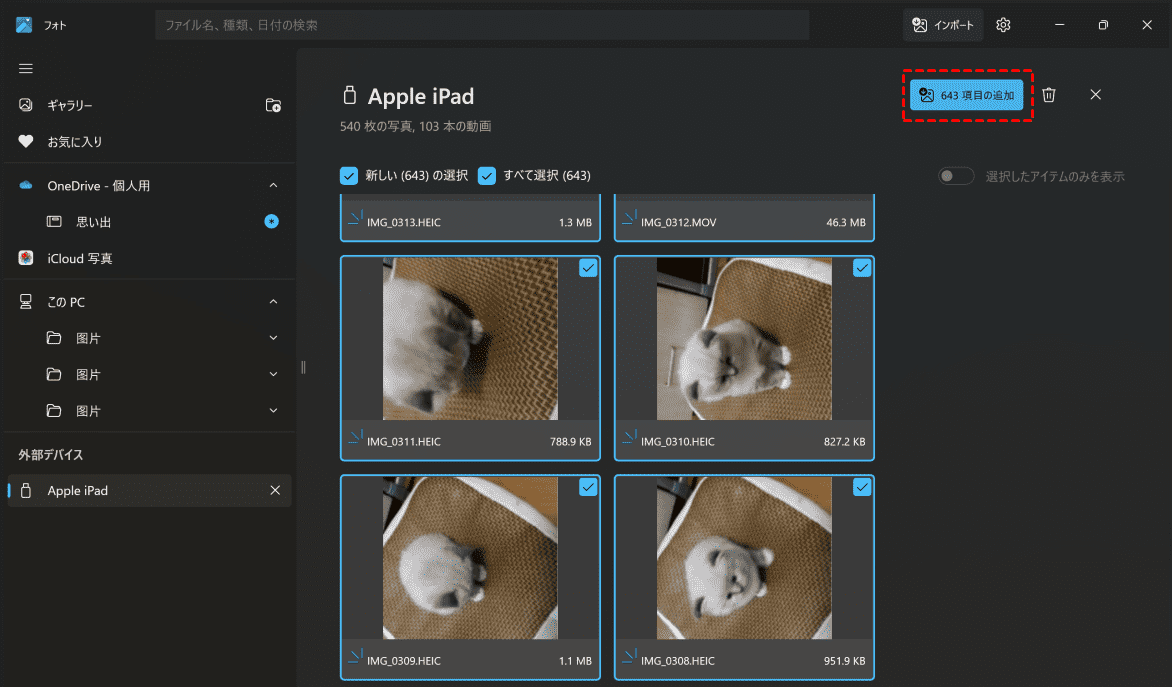Open お気に入り in the sidebar
The width and height of the screenshot is (1172, 687).
75,142
